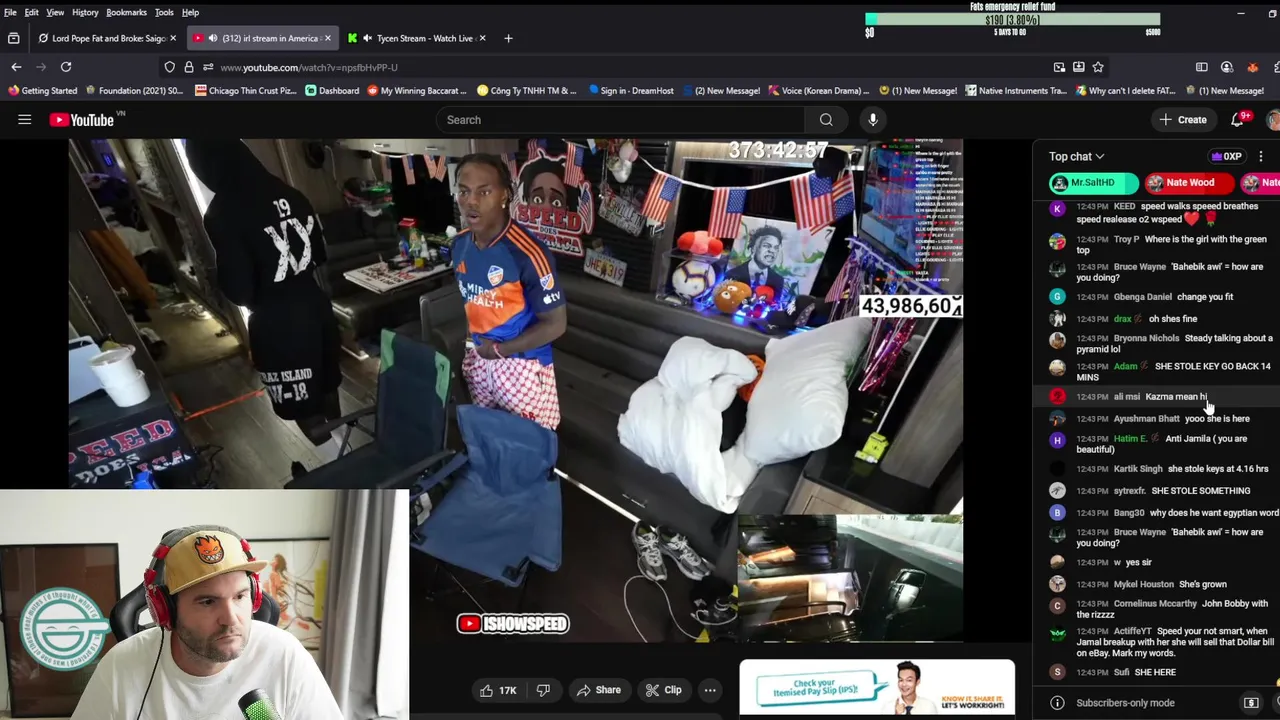
Task: Click the Fats emergency relief fund progress bar
Action: [x=1012, y=19]
